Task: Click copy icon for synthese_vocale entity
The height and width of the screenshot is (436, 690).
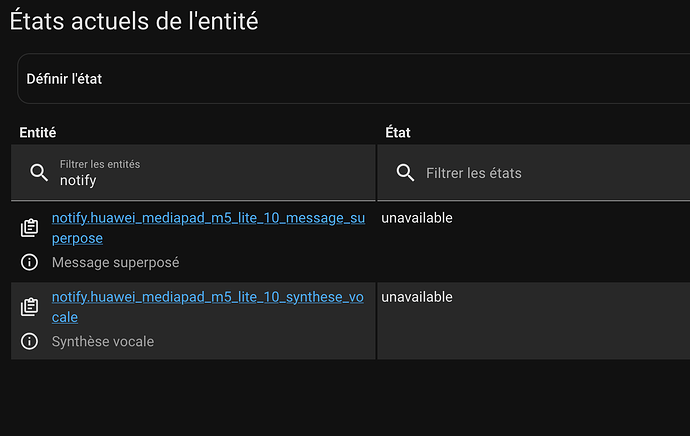Action: coord(30,308)
